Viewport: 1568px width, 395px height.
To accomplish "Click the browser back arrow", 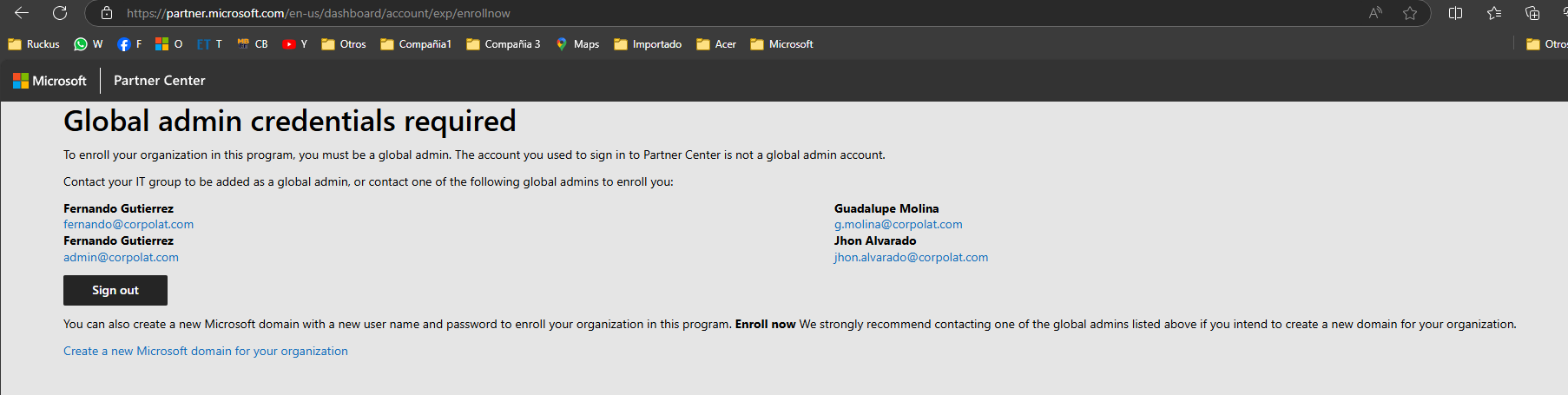I will pos(22,13).
